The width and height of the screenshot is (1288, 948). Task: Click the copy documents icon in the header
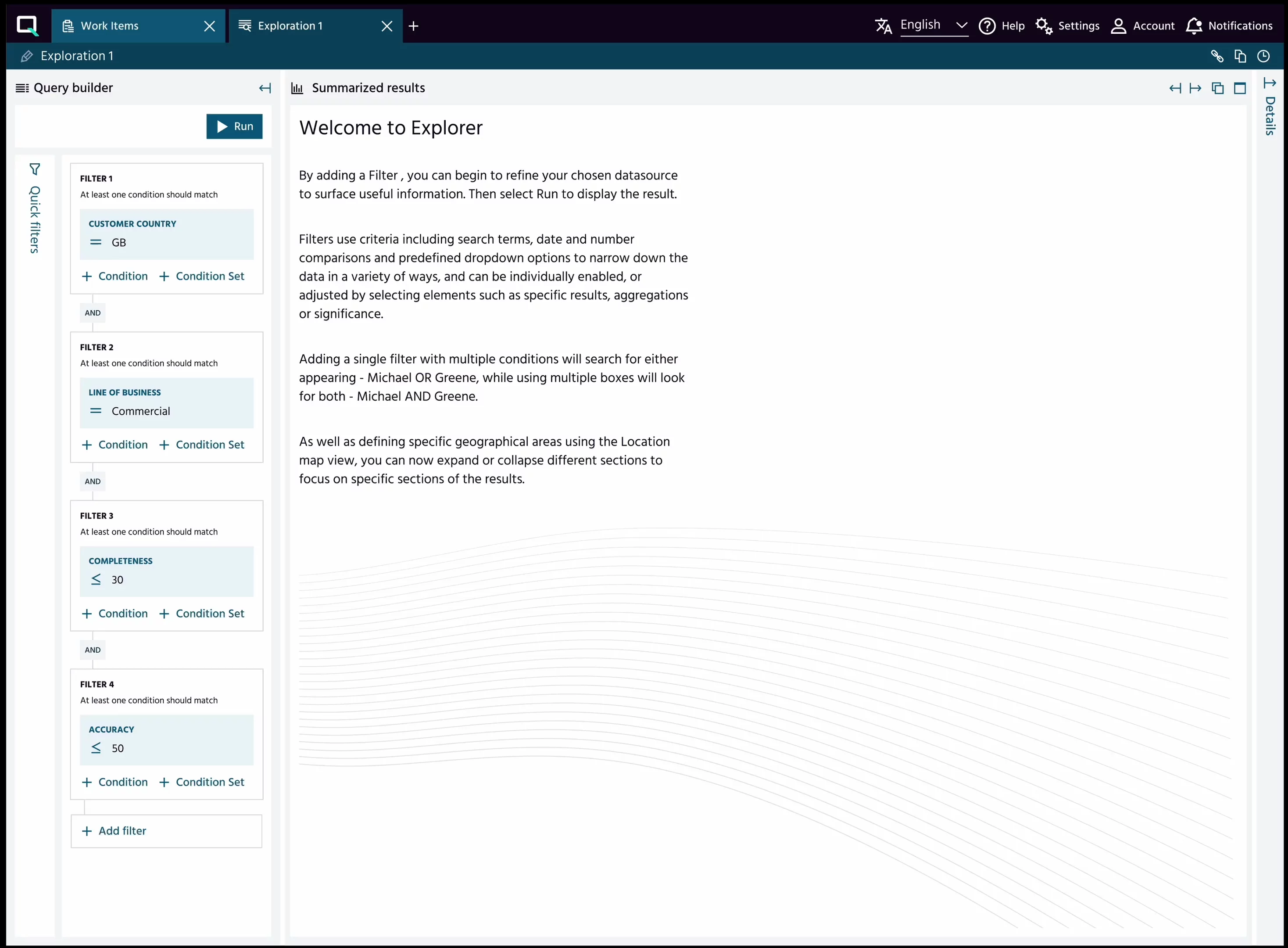[1240, 56]
